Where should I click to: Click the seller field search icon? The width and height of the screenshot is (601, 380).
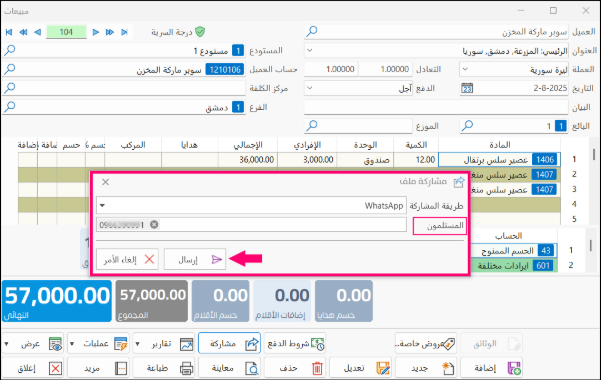tap(467, 126)
